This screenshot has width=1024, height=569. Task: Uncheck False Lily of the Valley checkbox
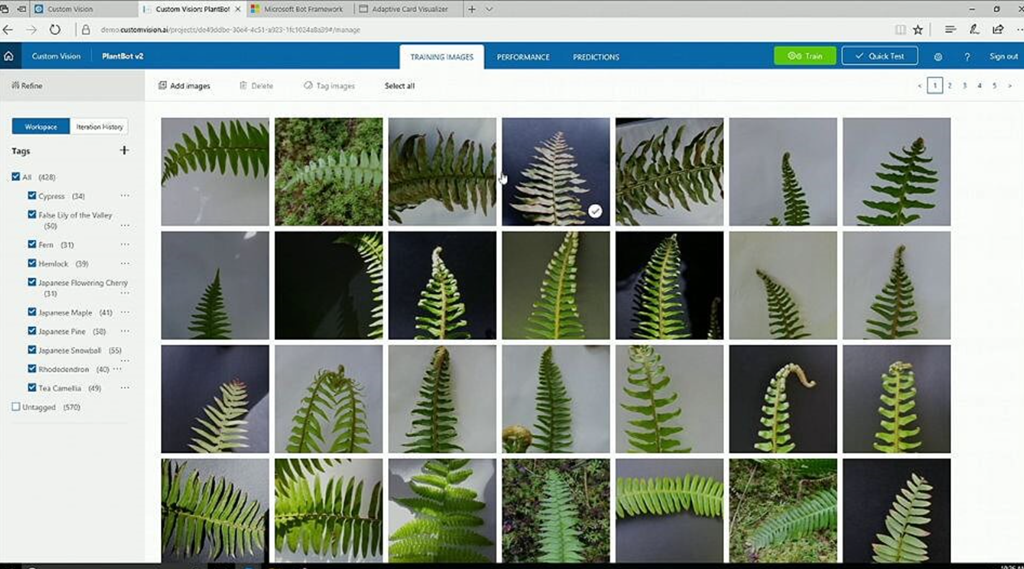pos(32,214)
